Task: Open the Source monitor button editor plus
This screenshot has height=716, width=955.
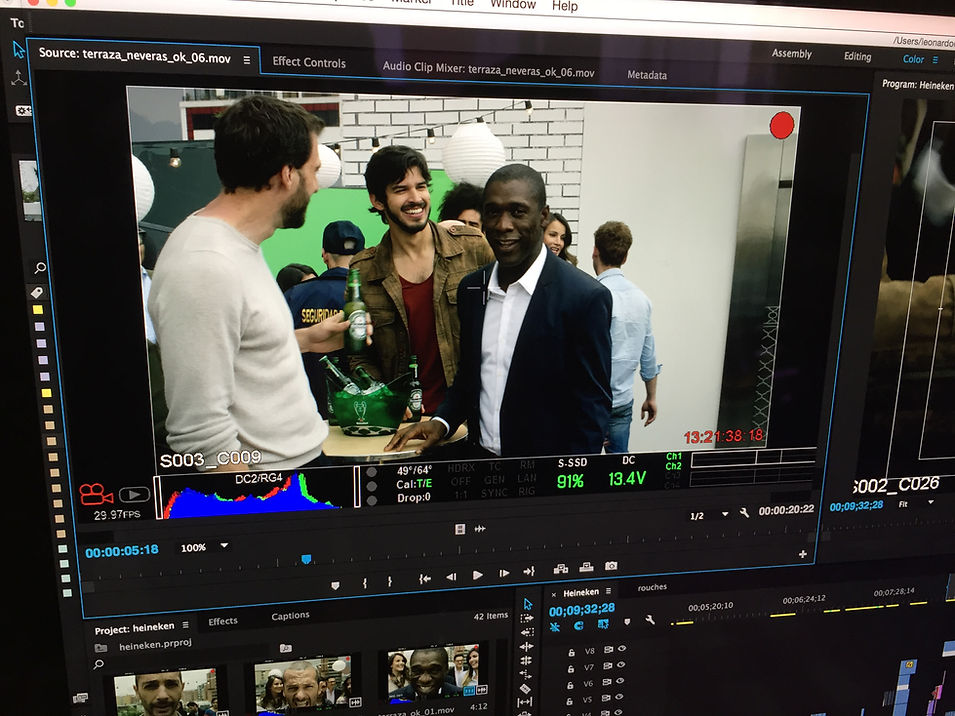Action: coord(803,553)
